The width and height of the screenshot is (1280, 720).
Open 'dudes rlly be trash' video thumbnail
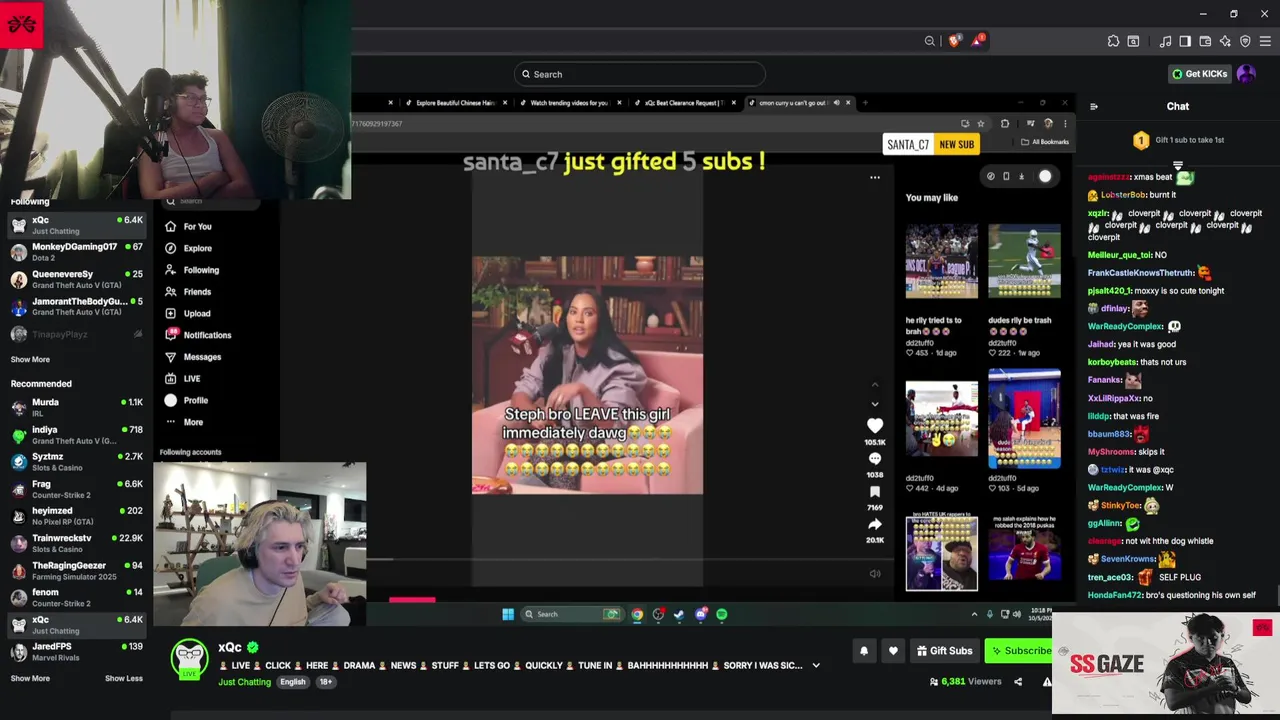coord(1024,261)
